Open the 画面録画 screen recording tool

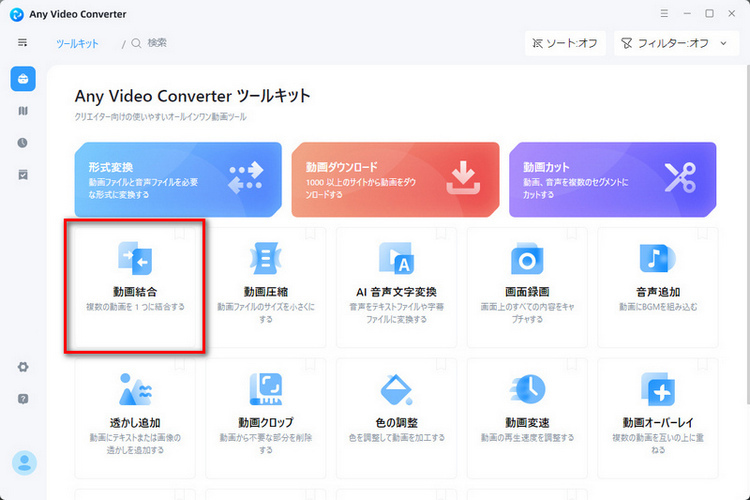pyautogui.click(x=527, y=287)
